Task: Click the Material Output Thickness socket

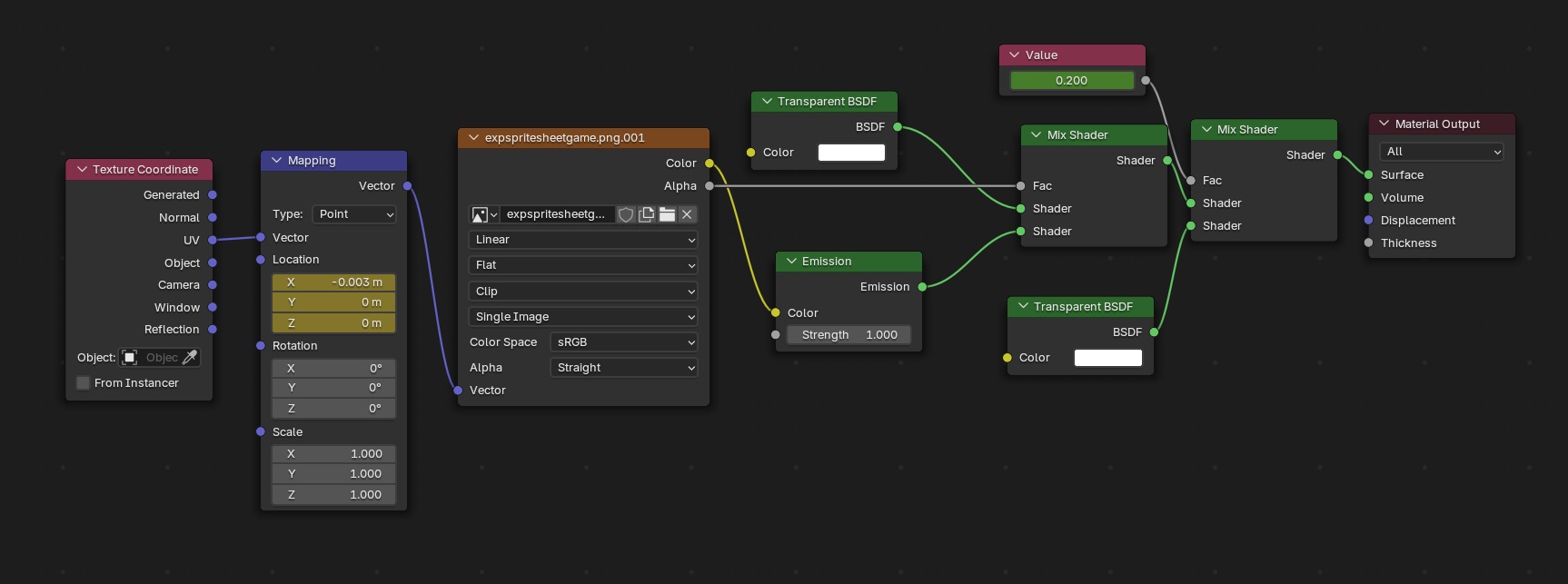Action: [1368, 243]
